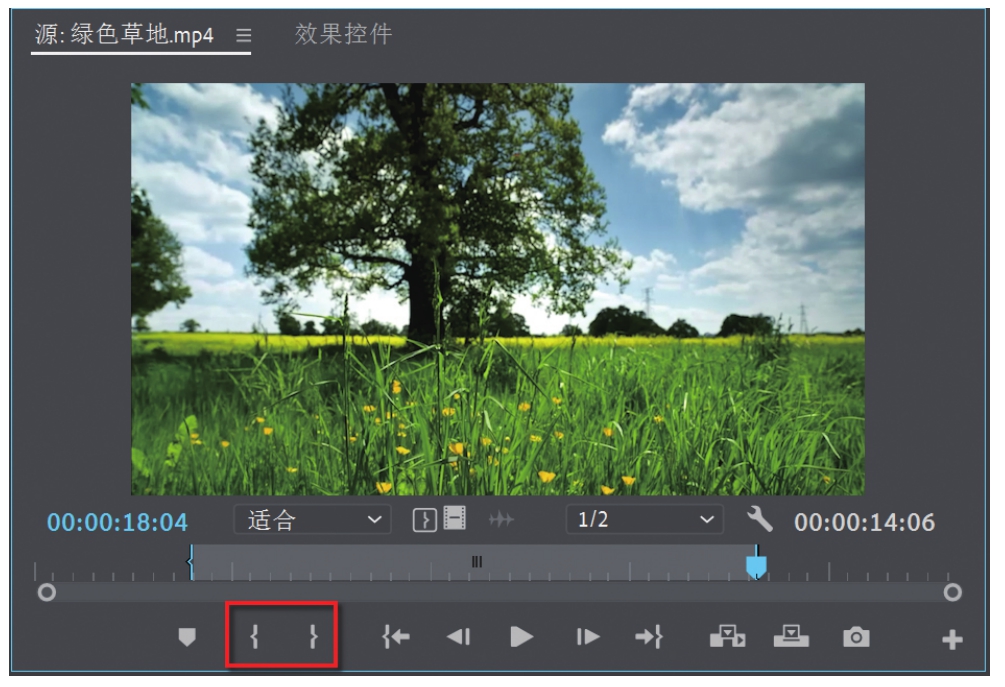Click the right zoom scrollbar handle

952,592
